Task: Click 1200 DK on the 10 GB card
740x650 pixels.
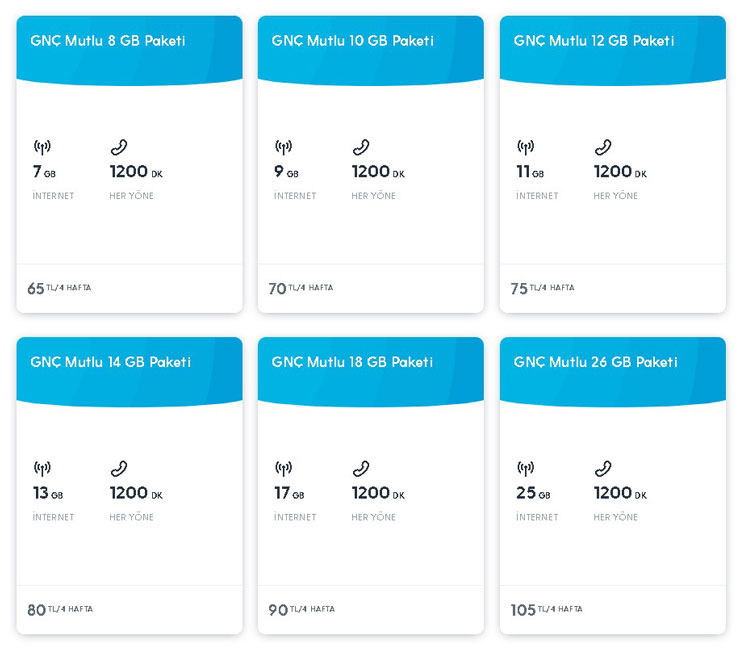Action: coord(378,172)
